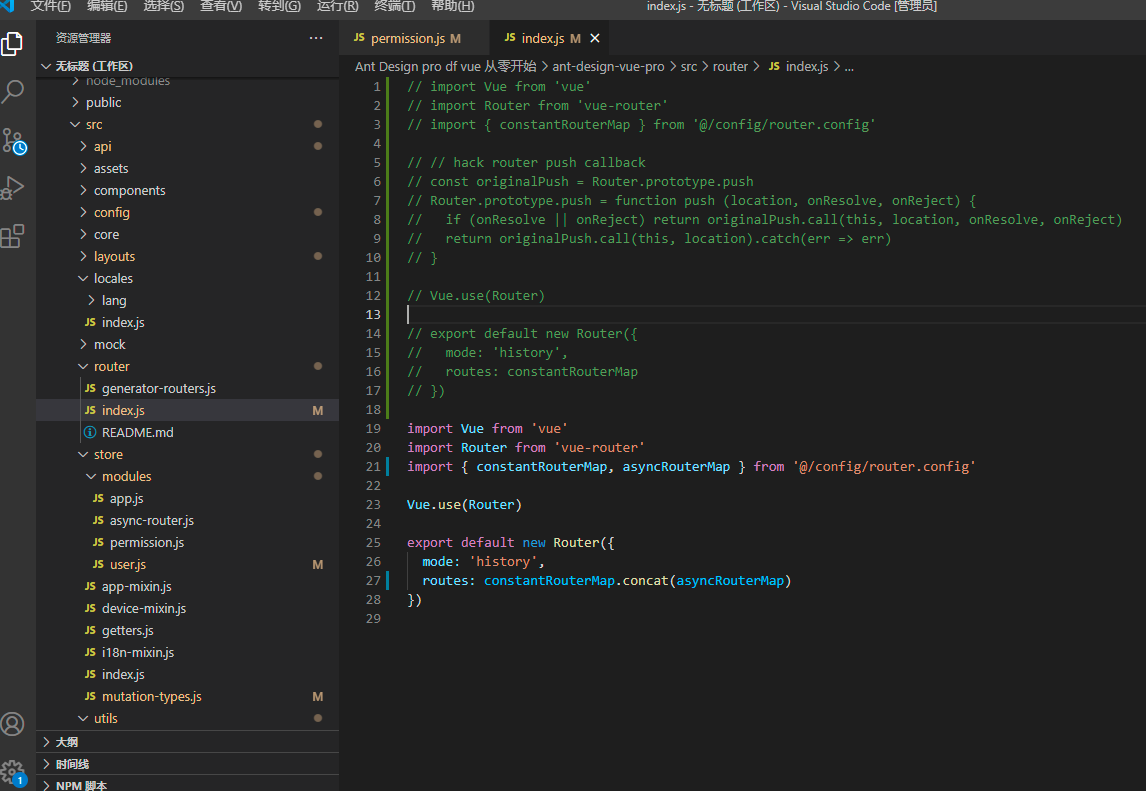Viewport: 1146px width, 791px height.
Task: Open the 文件(F) file menu
Action: (51, 7)
